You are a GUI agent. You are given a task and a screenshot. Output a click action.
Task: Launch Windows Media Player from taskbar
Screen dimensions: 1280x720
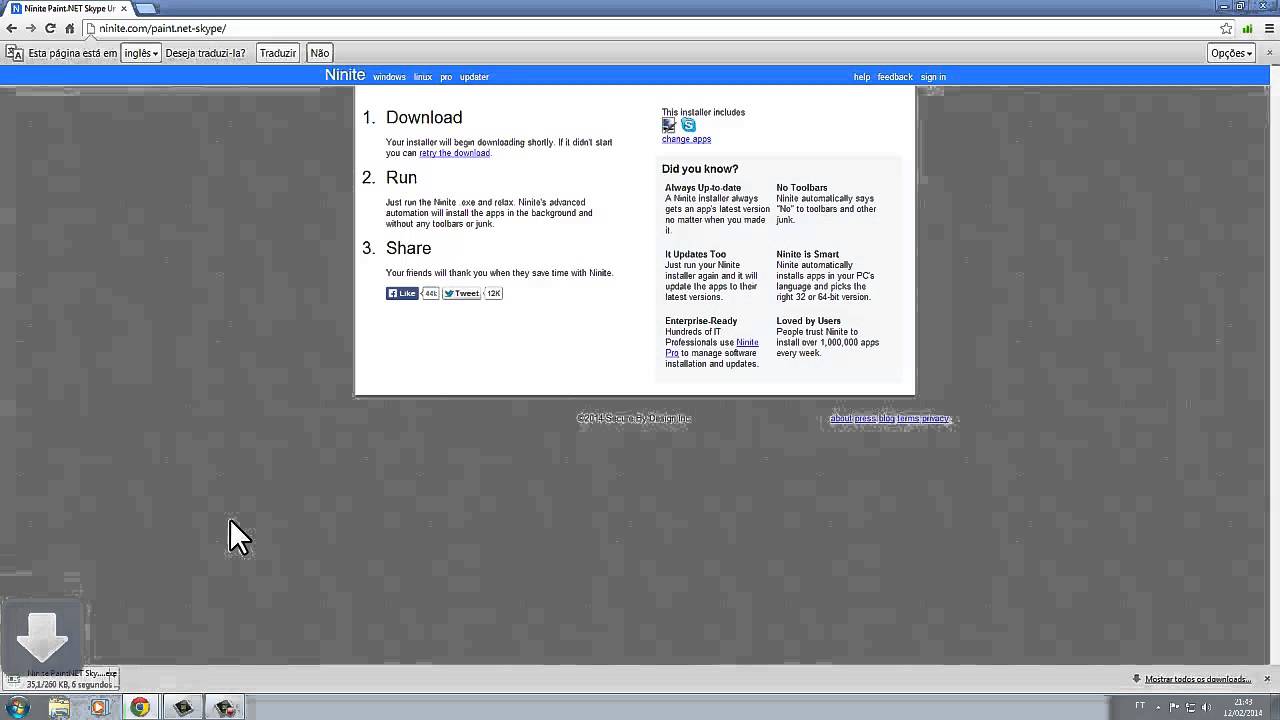point(99,708)
